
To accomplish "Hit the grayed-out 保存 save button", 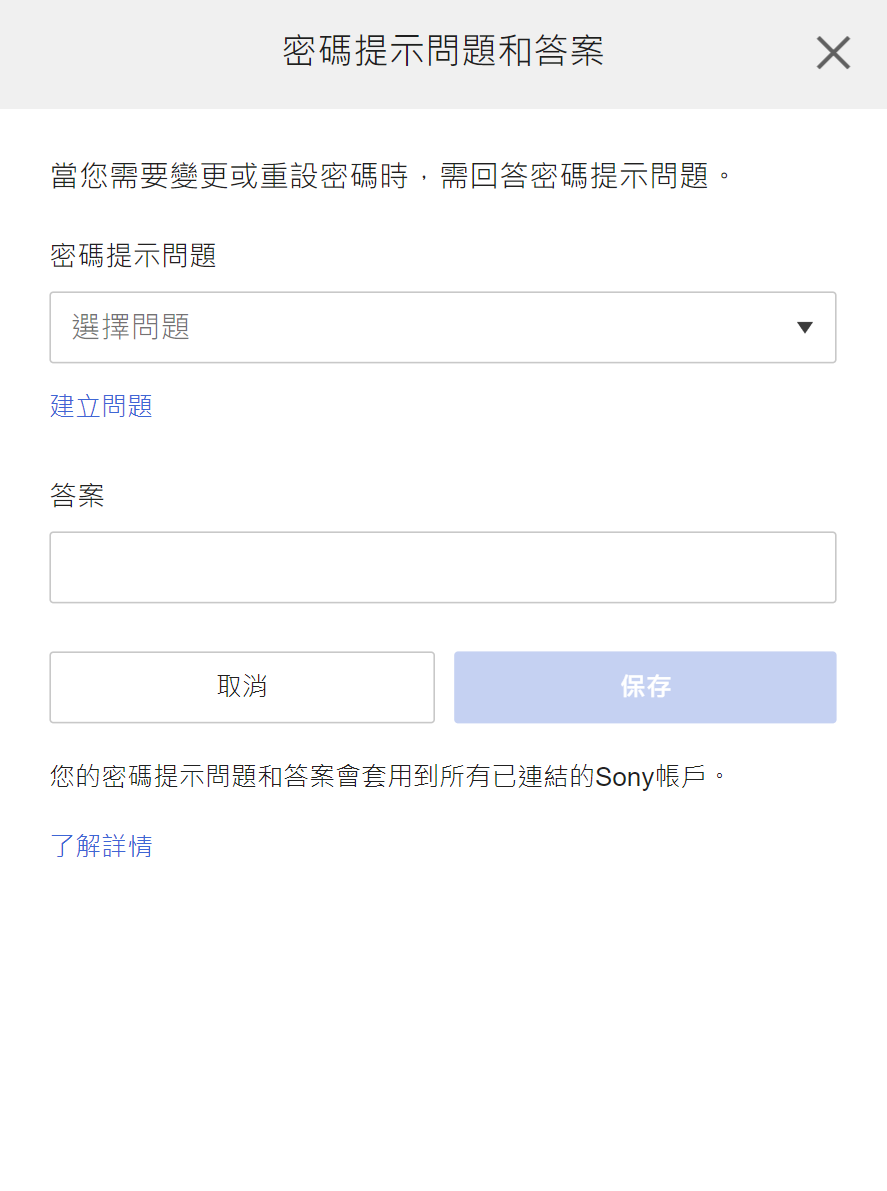I will coord(644,687).
